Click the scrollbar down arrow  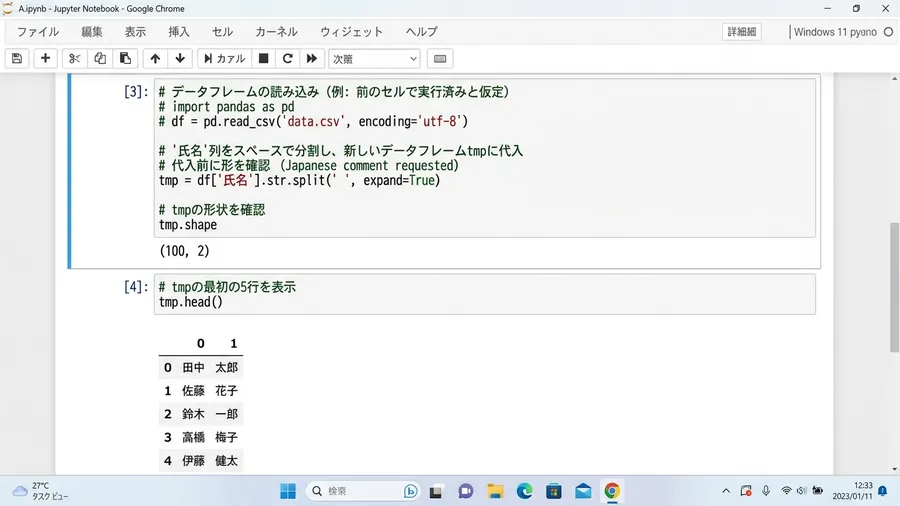[x=894, y=469]
